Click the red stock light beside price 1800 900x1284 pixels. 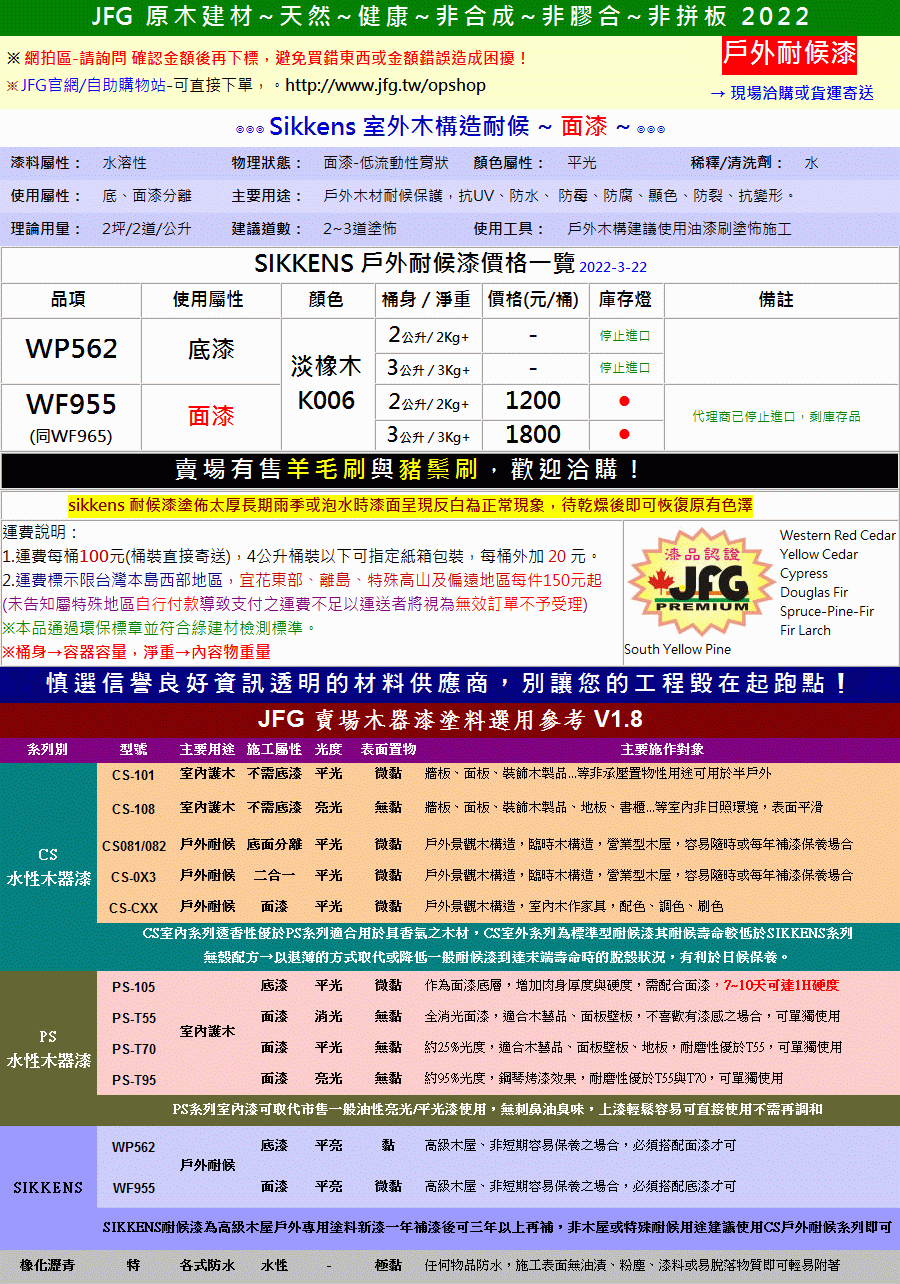click(625, 434)
